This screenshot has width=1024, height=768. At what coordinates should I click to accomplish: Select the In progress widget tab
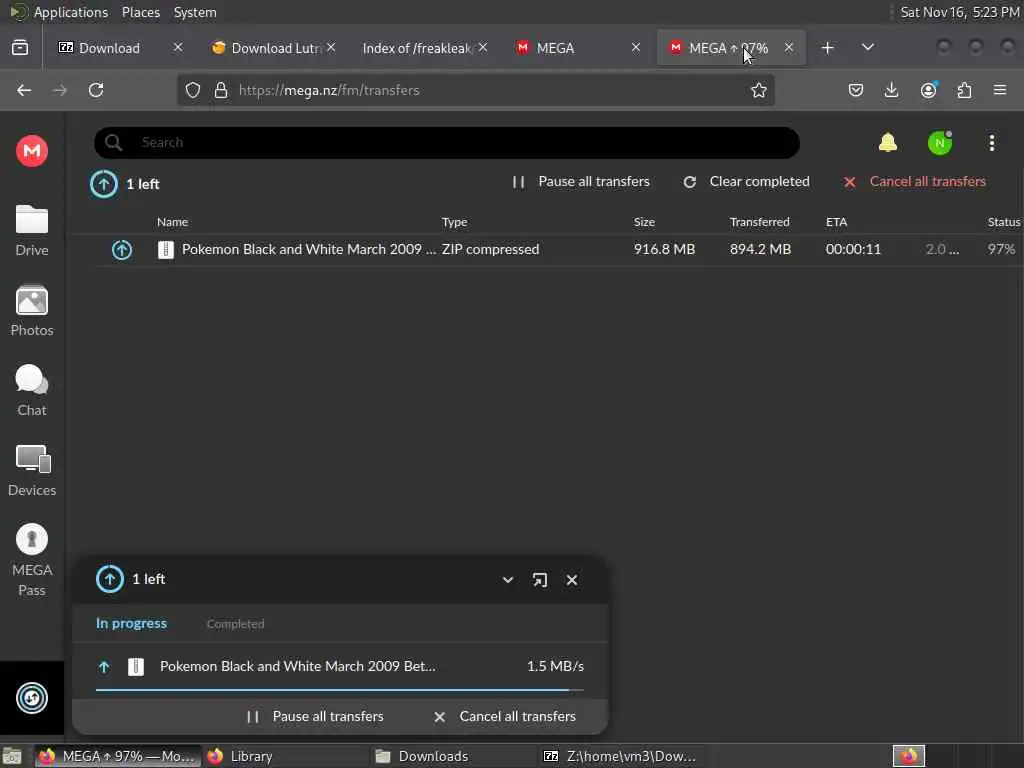coord(131,624)
